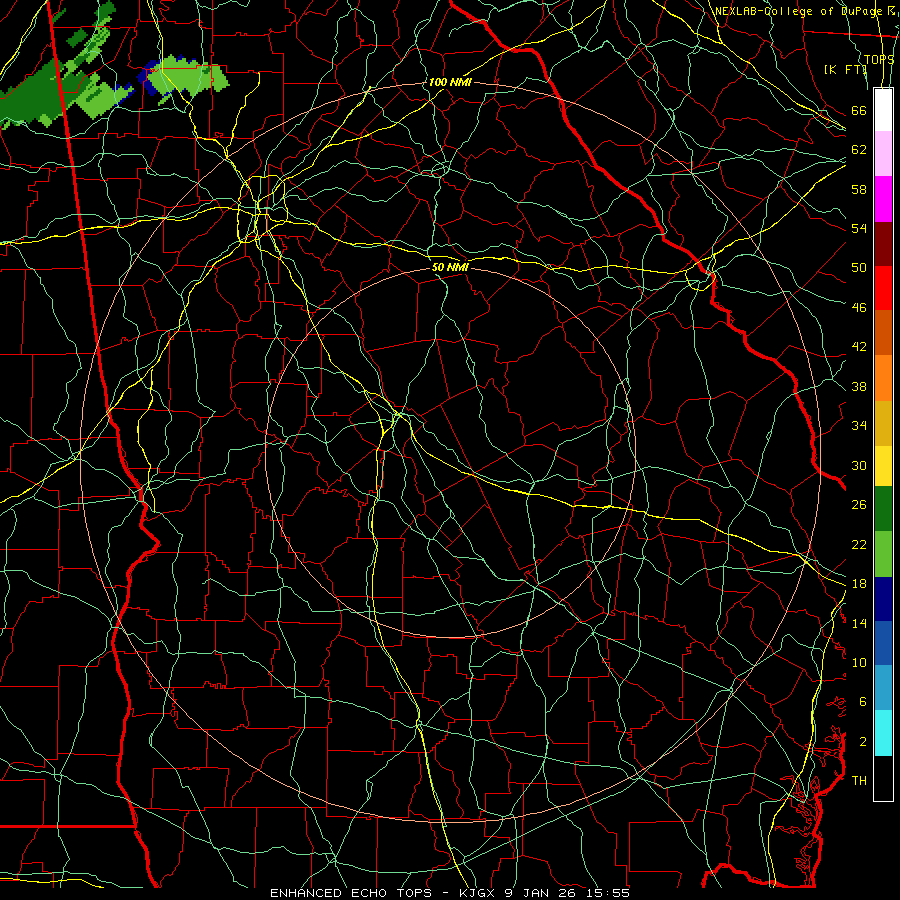Click the black TH threshold swatch
This screenshot has height=900, width=900.
click(x=883, y=778)
